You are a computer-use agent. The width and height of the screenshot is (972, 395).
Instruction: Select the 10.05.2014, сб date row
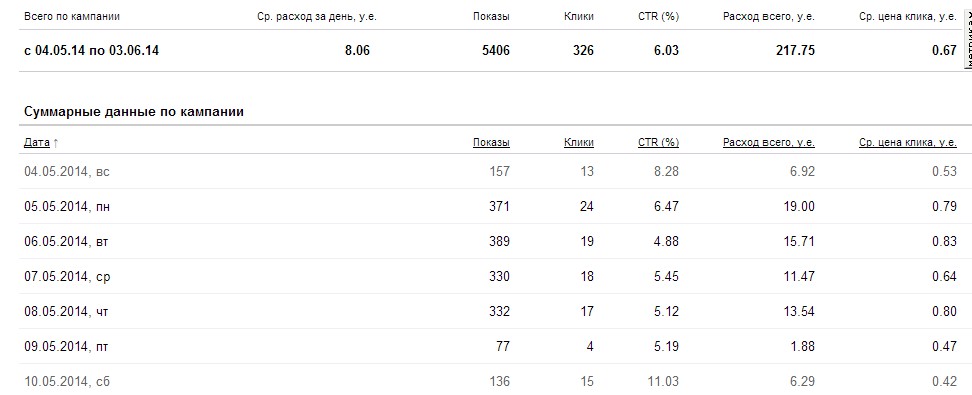tap(490, 381)
